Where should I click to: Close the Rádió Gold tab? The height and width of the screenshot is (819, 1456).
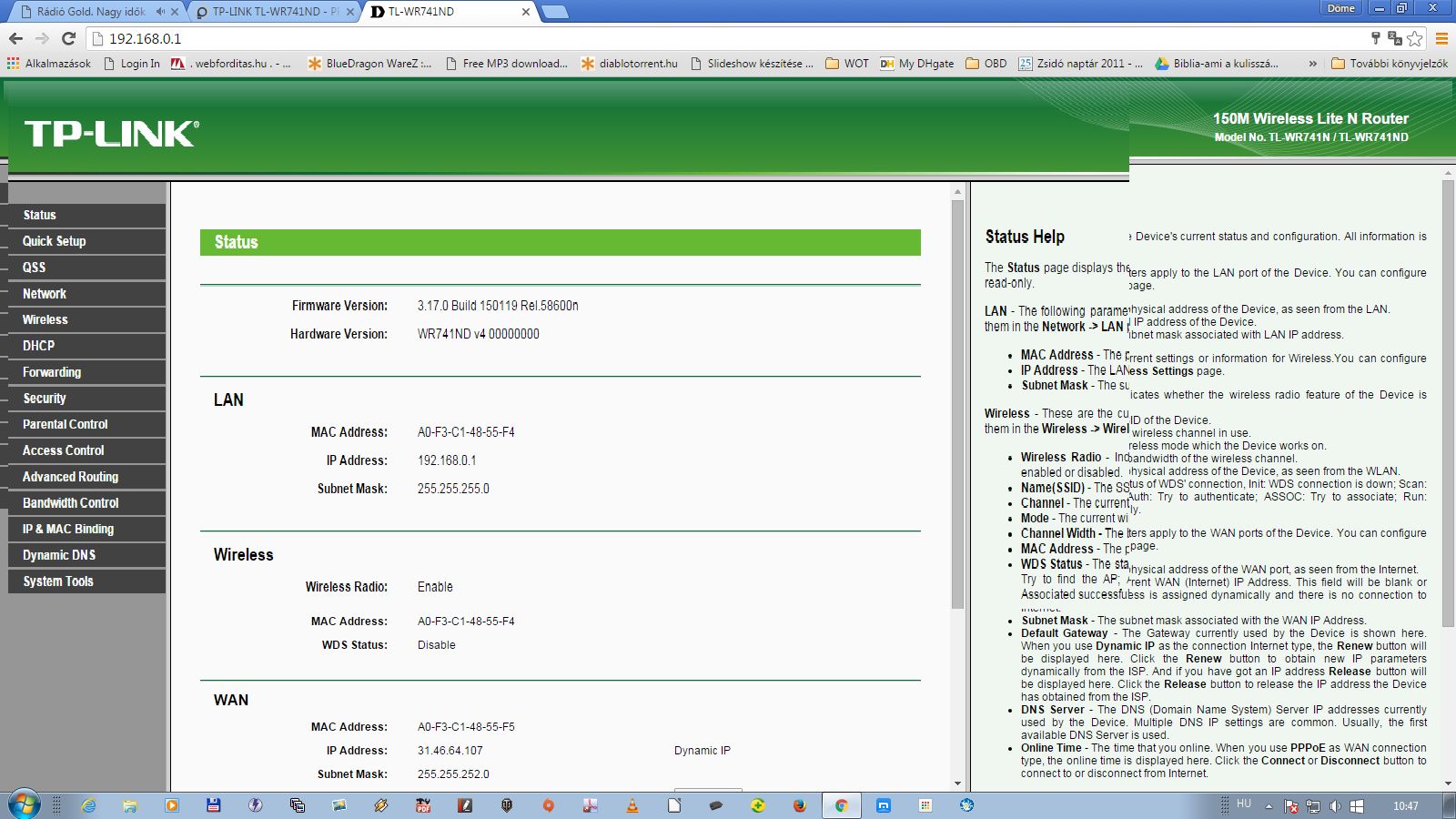[175, 12]
